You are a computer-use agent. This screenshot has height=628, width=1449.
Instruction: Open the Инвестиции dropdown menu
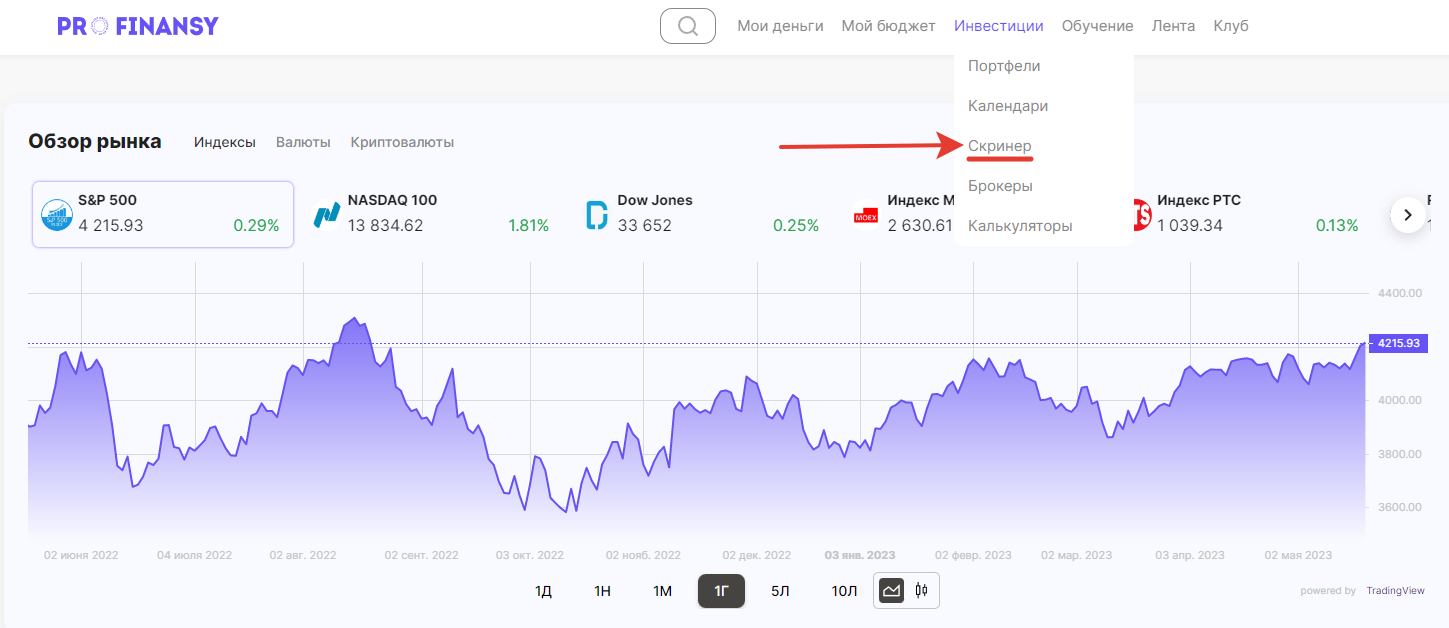998,26
